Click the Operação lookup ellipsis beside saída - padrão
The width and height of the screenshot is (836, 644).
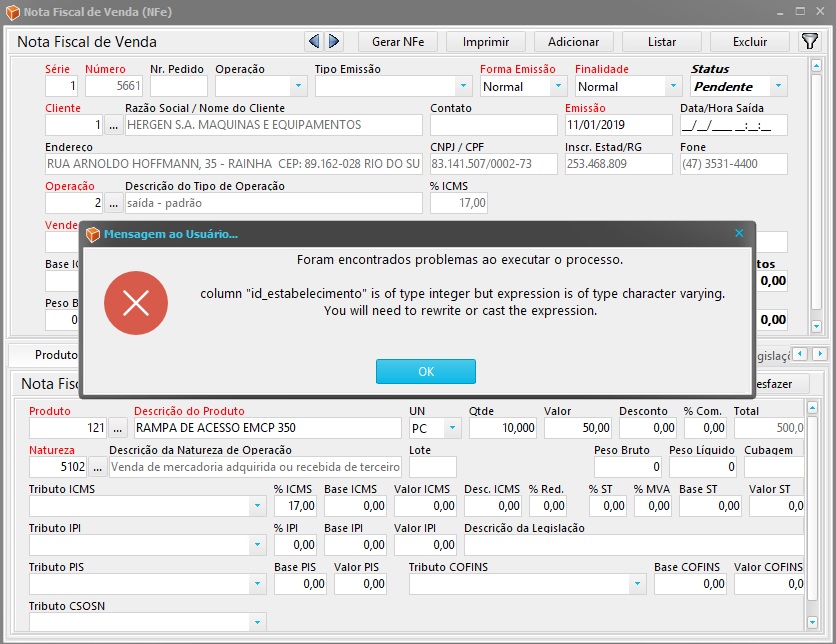click(x=114, y=203)
